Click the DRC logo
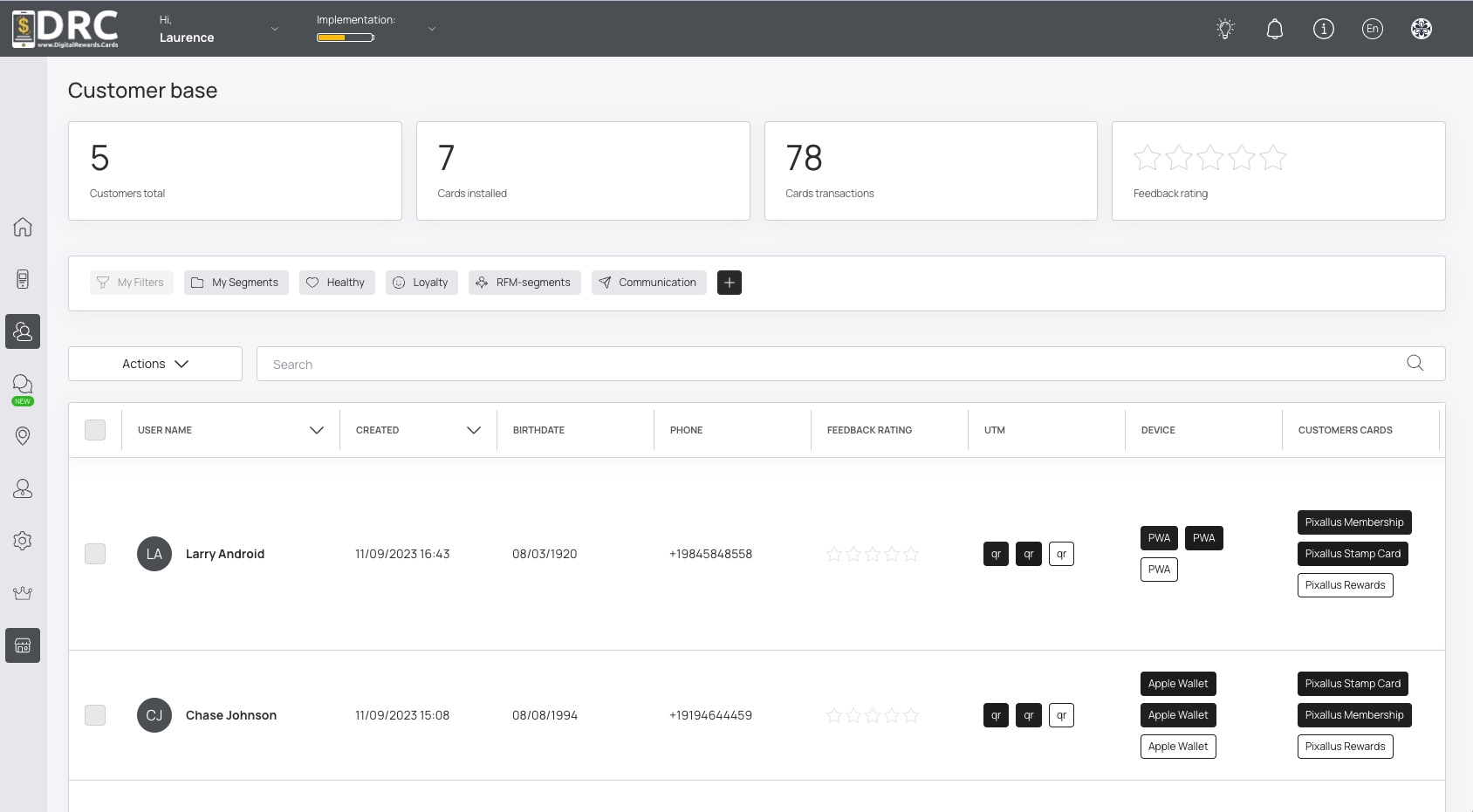 pos(65,29)
